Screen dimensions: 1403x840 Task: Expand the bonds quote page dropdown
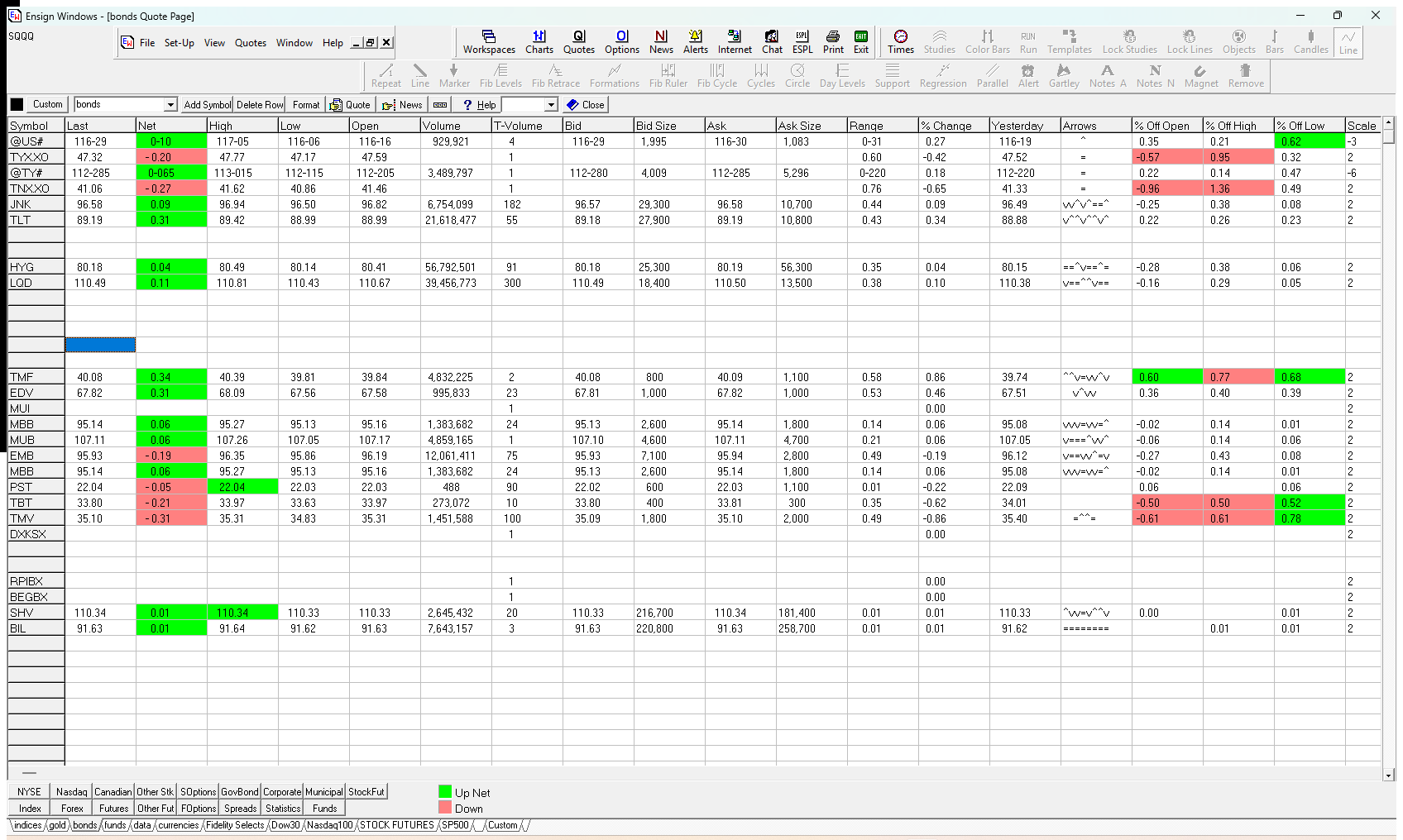click(170, 105)
